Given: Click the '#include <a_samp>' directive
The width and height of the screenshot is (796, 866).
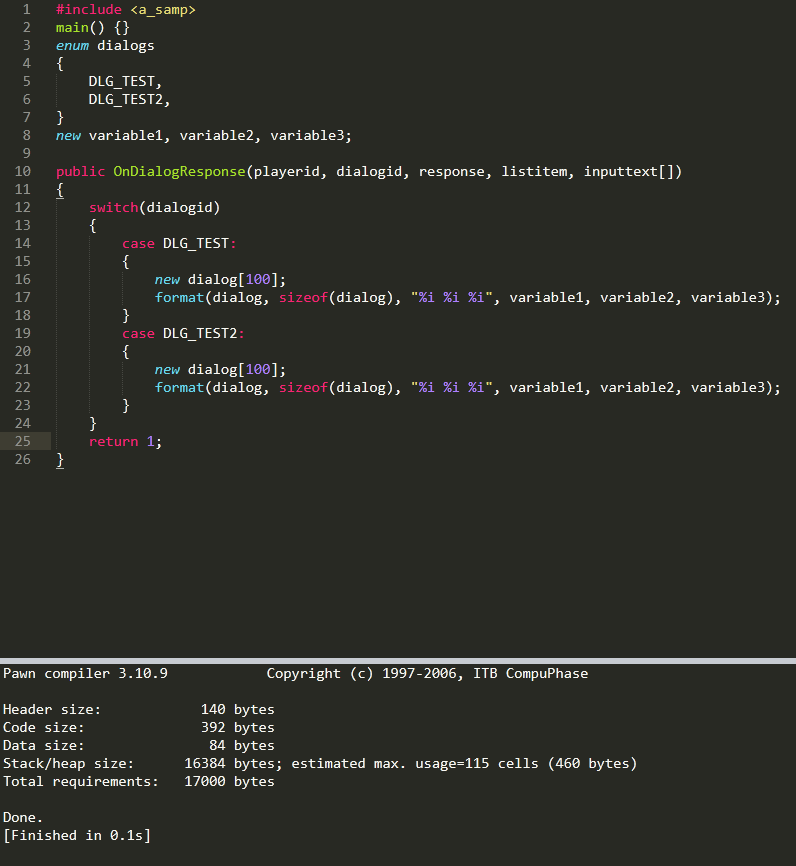Looking at the screenshot, I should pyautogui.click(x=125, y=10).
